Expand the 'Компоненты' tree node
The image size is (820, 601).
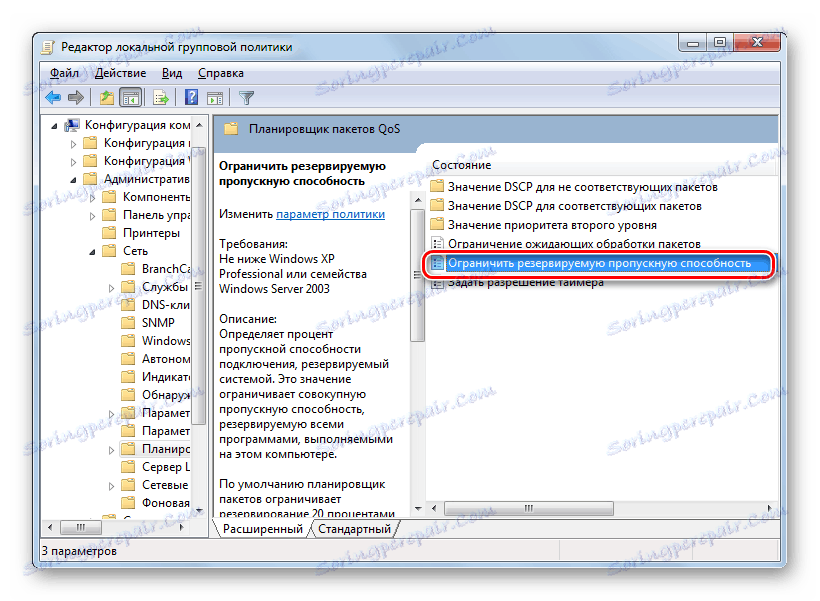coord(92,198)
